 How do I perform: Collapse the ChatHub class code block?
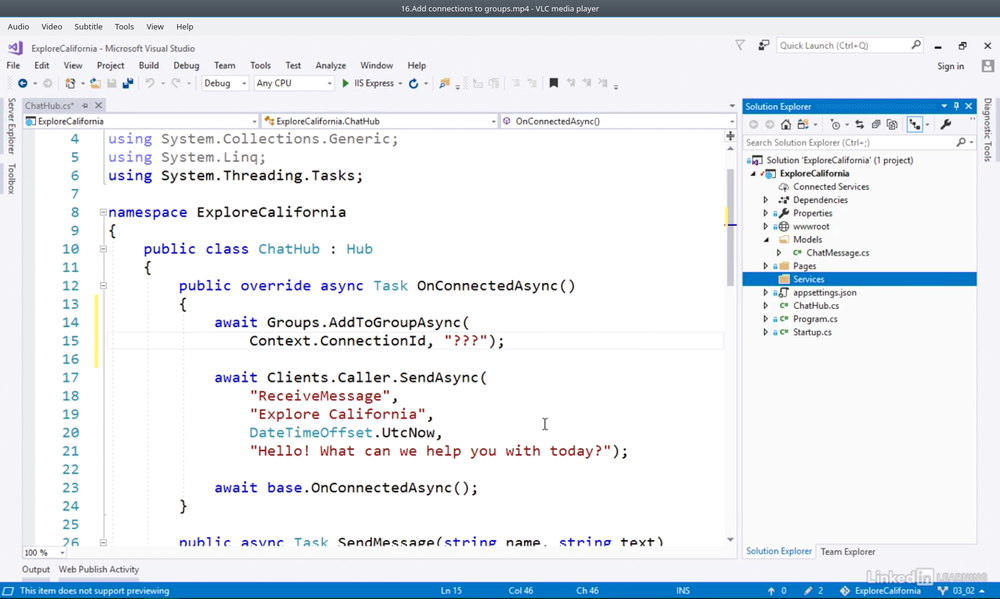(103, 249)
